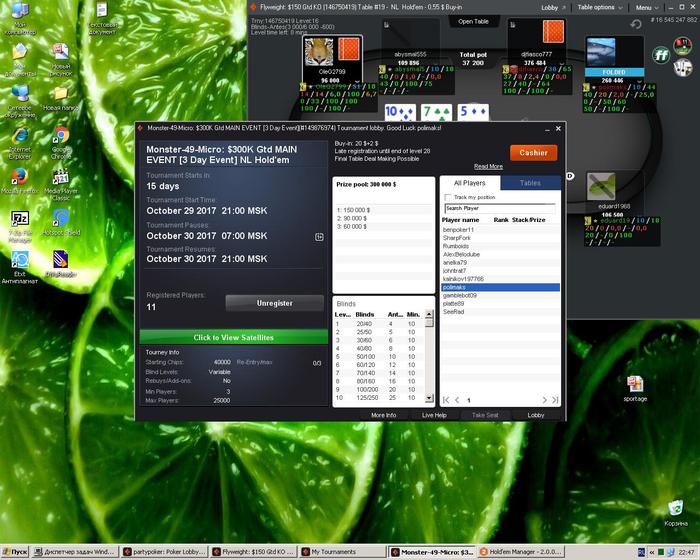Viewport: 700px width, 560px height.
Task: Launch Mozilla Firefox desktop shortcut
Action: (18, 178)
